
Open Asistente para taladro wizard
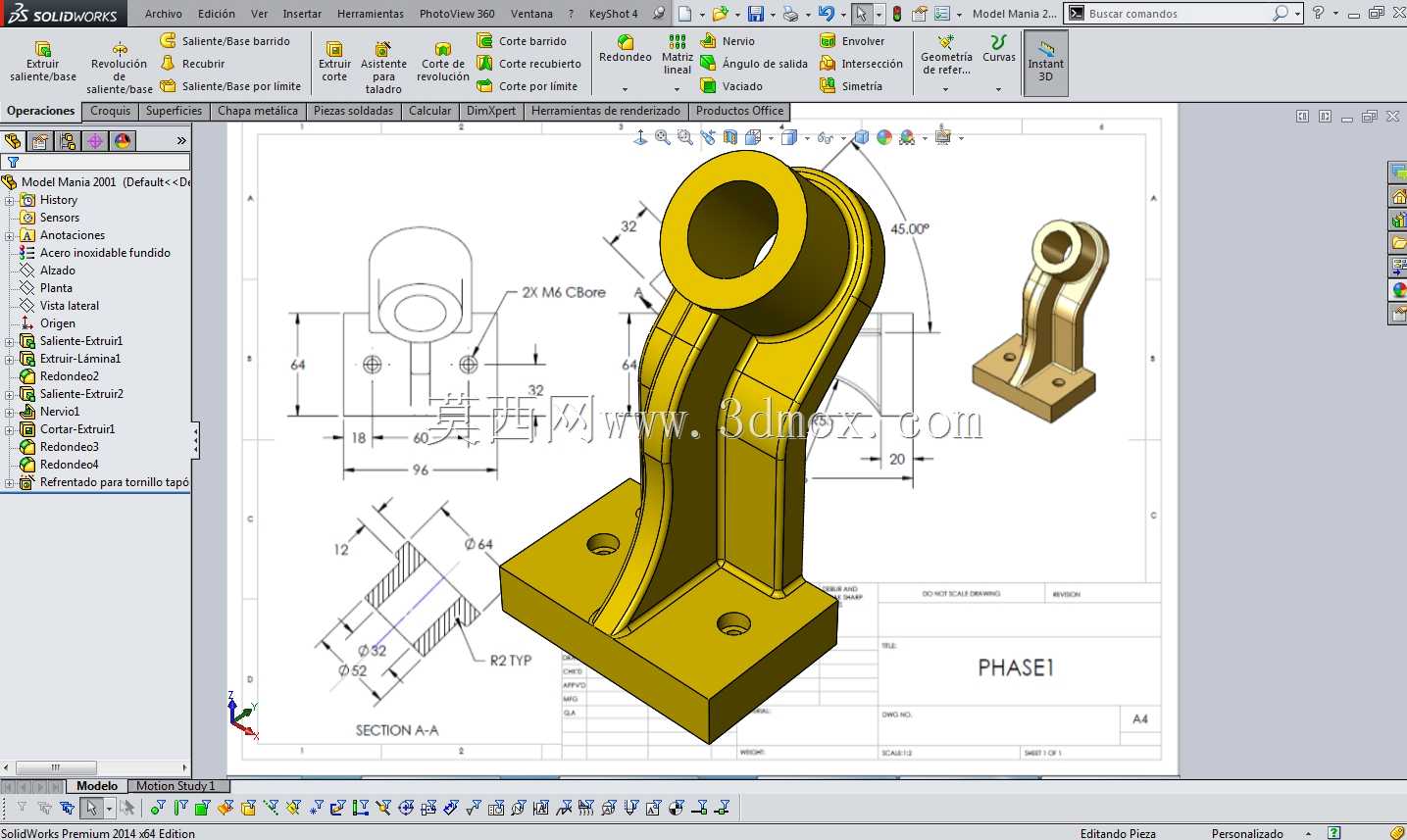click(384, 68)
